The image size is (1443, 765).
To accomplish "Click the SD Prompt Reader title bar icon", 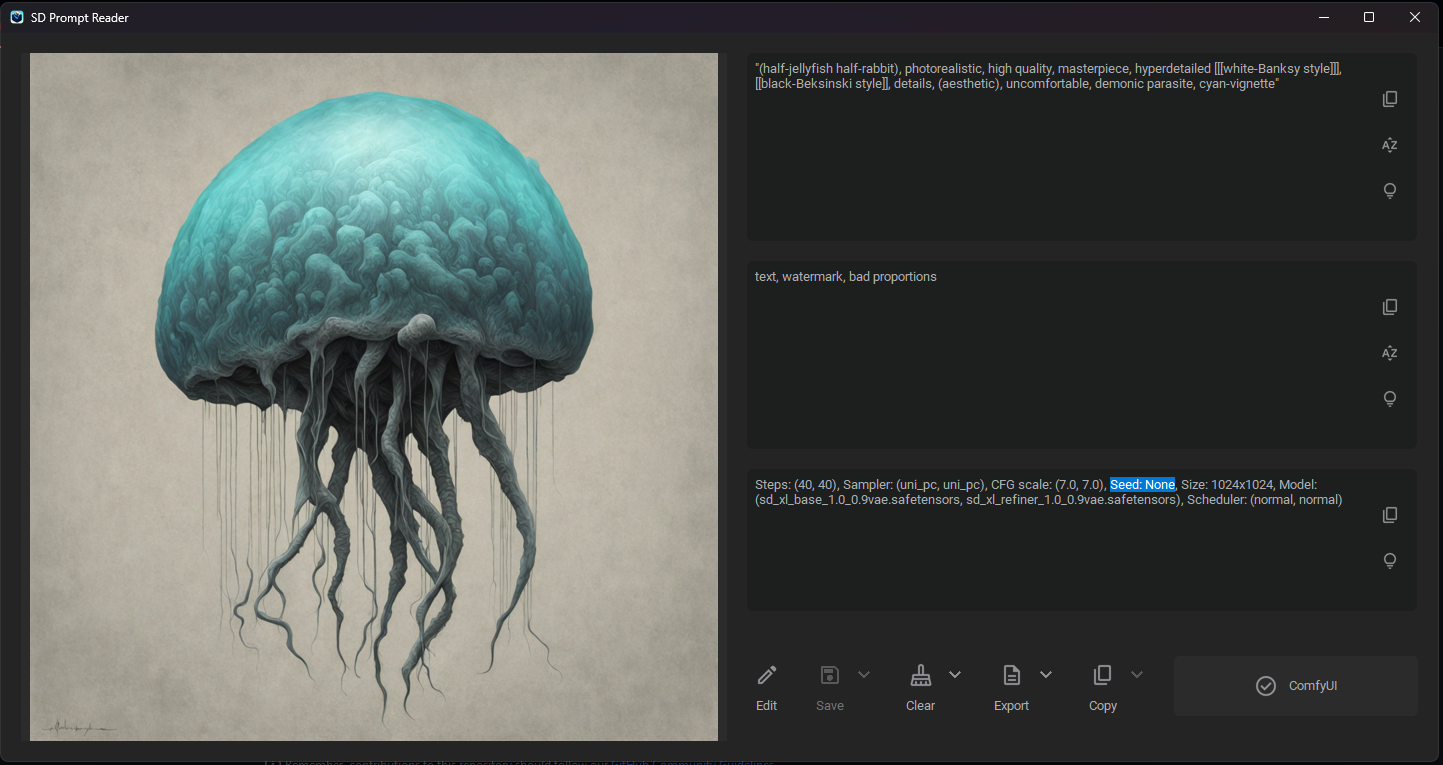I will (x=15, y=17).
